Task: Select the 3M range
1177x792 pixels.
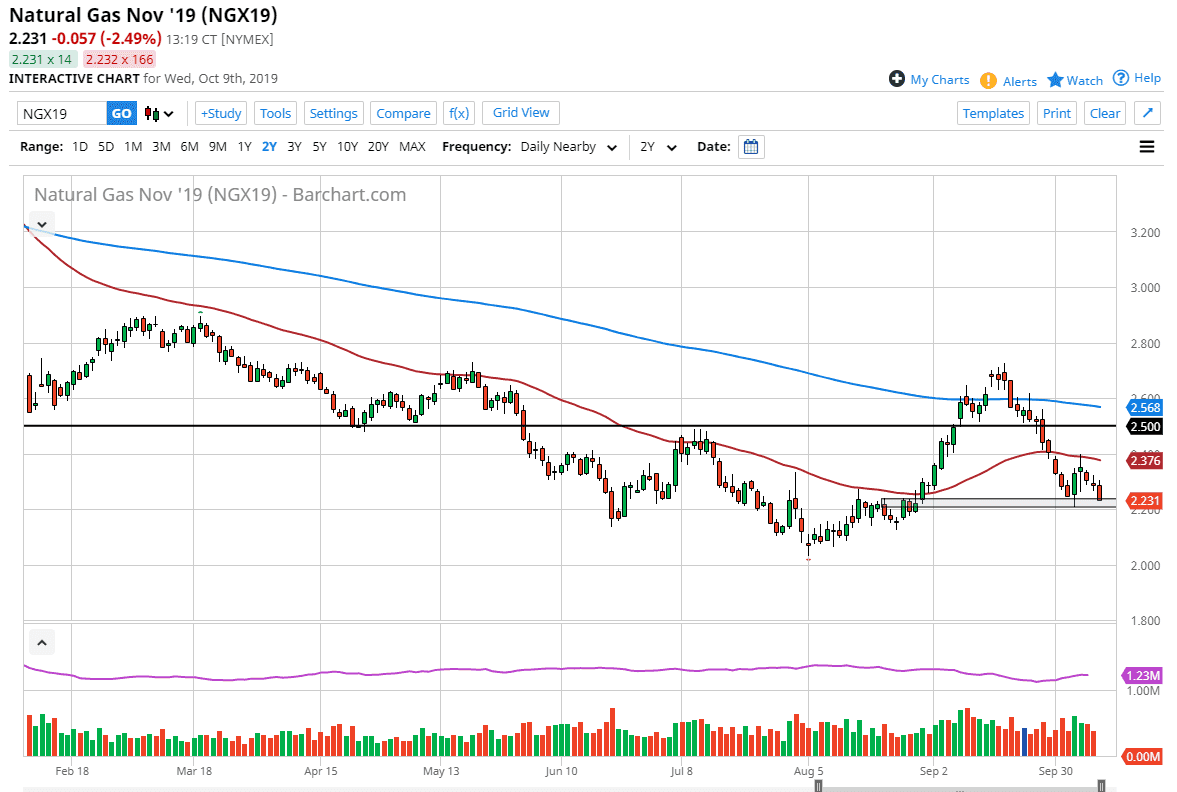Action: tap(161, 146)
